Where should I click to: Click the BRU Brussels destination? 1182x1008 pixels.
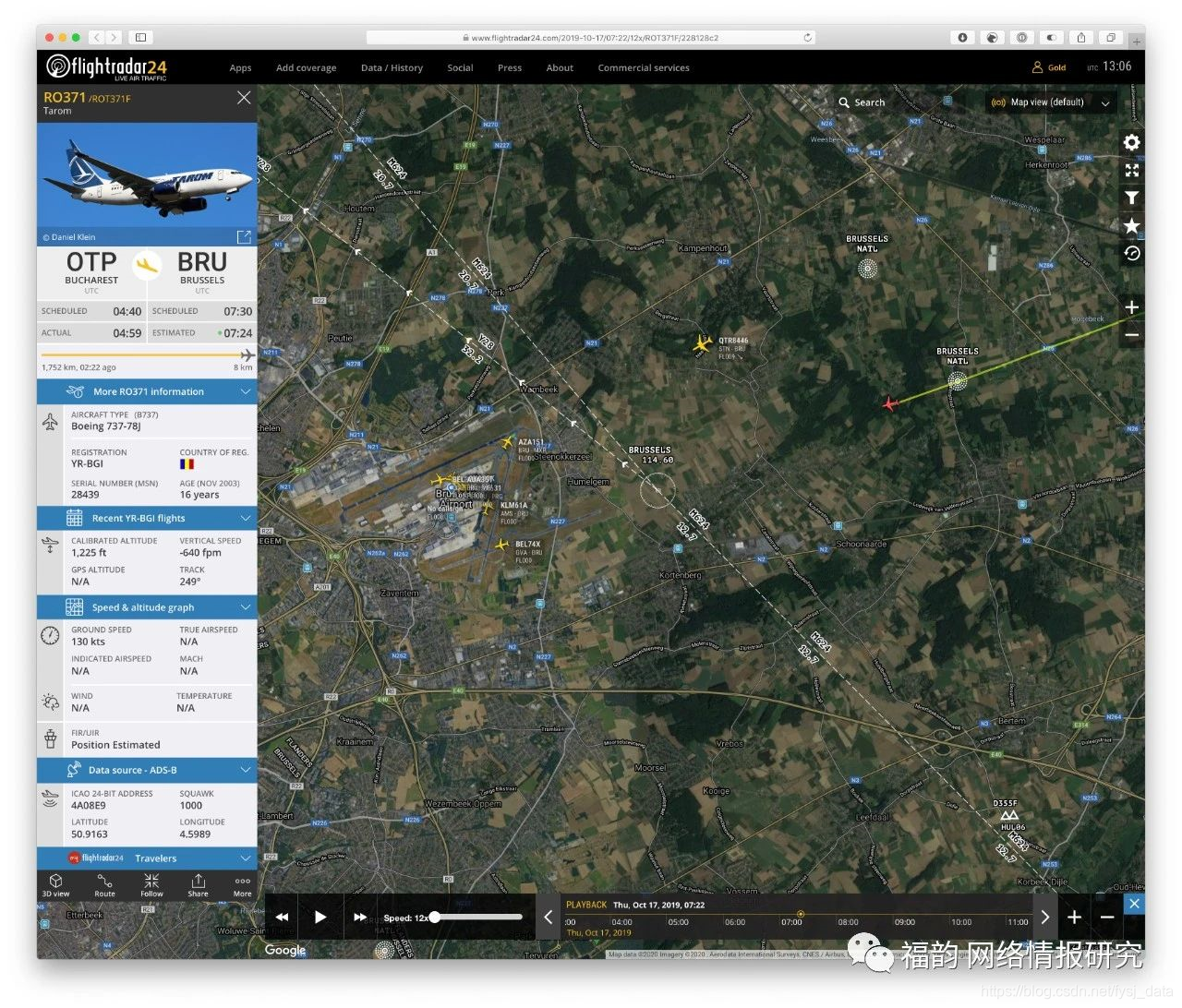(x=202, y=270)
